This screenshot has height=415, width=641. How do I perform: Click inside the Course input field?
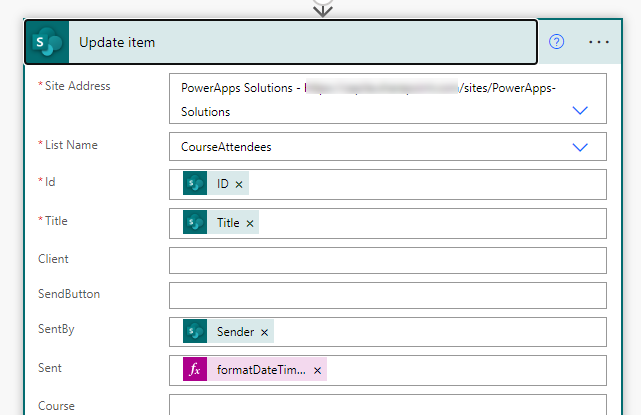(388, 405)
